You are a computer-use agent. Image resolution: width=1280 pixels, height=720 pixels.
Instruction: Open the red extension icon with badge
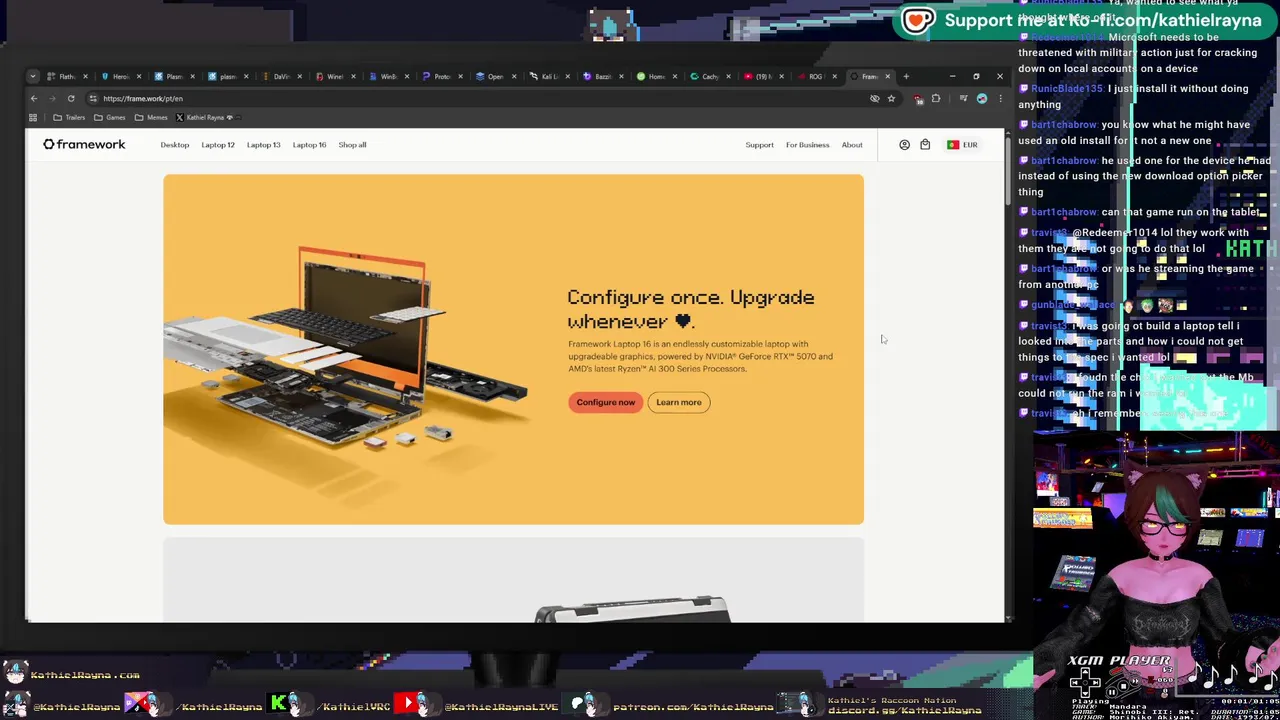pyautogui.click(x=918, y=99)
